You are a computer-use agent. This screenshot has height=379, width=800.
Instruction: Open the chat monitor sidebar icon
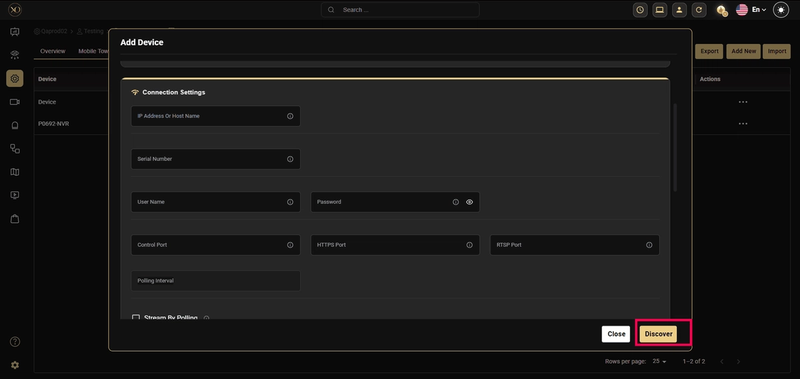click(x=15, y=32)
